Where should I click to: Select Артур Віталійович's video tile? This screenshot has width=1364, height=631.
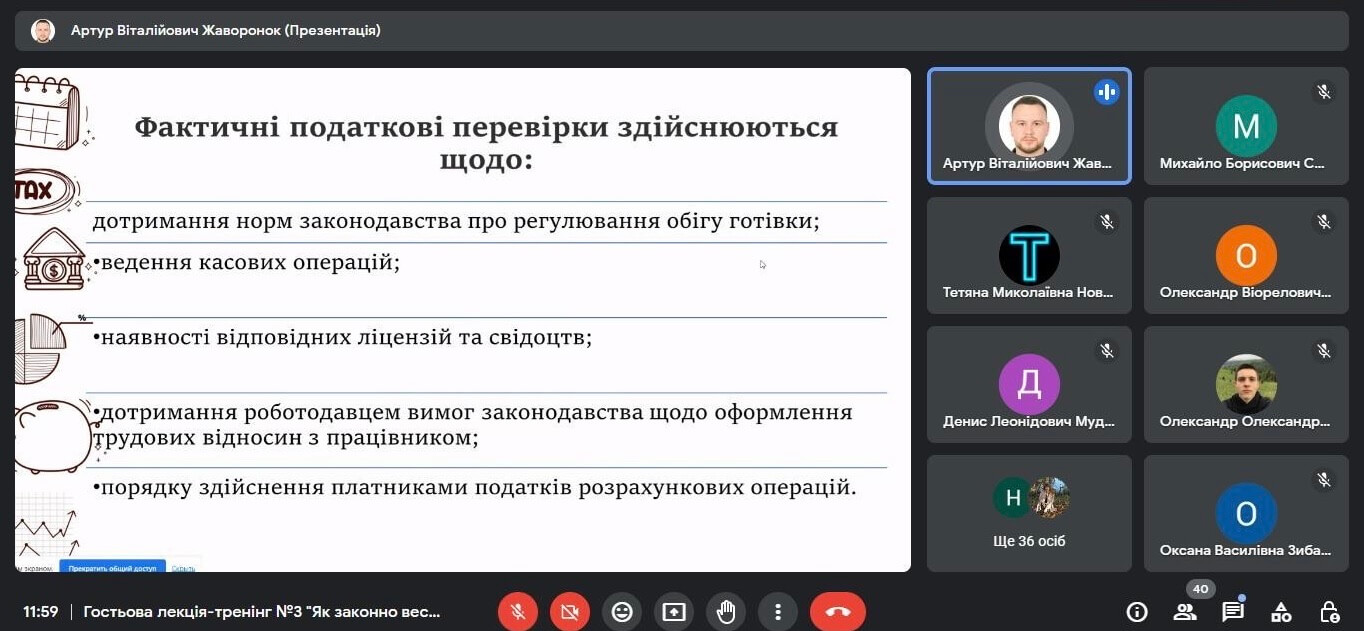coord(1029,126)
